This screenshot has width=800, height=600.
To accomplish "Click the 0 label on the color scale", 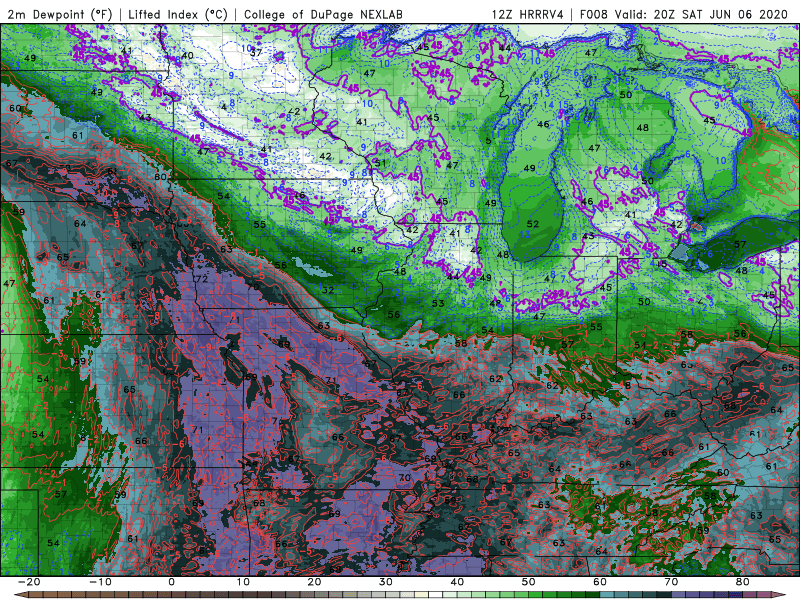I will pyautogui.click(x=171, y=582).
